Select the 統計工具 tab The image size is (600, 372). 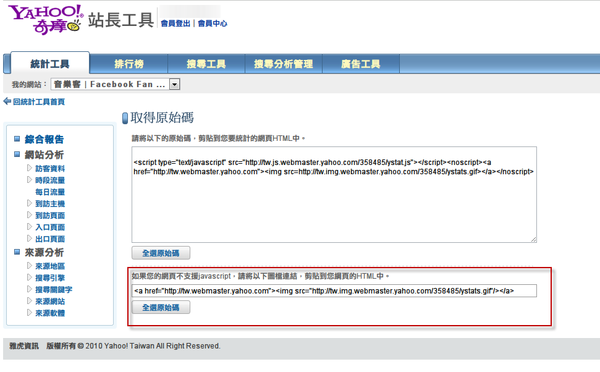pyautogui.click(x=50, y=64)
